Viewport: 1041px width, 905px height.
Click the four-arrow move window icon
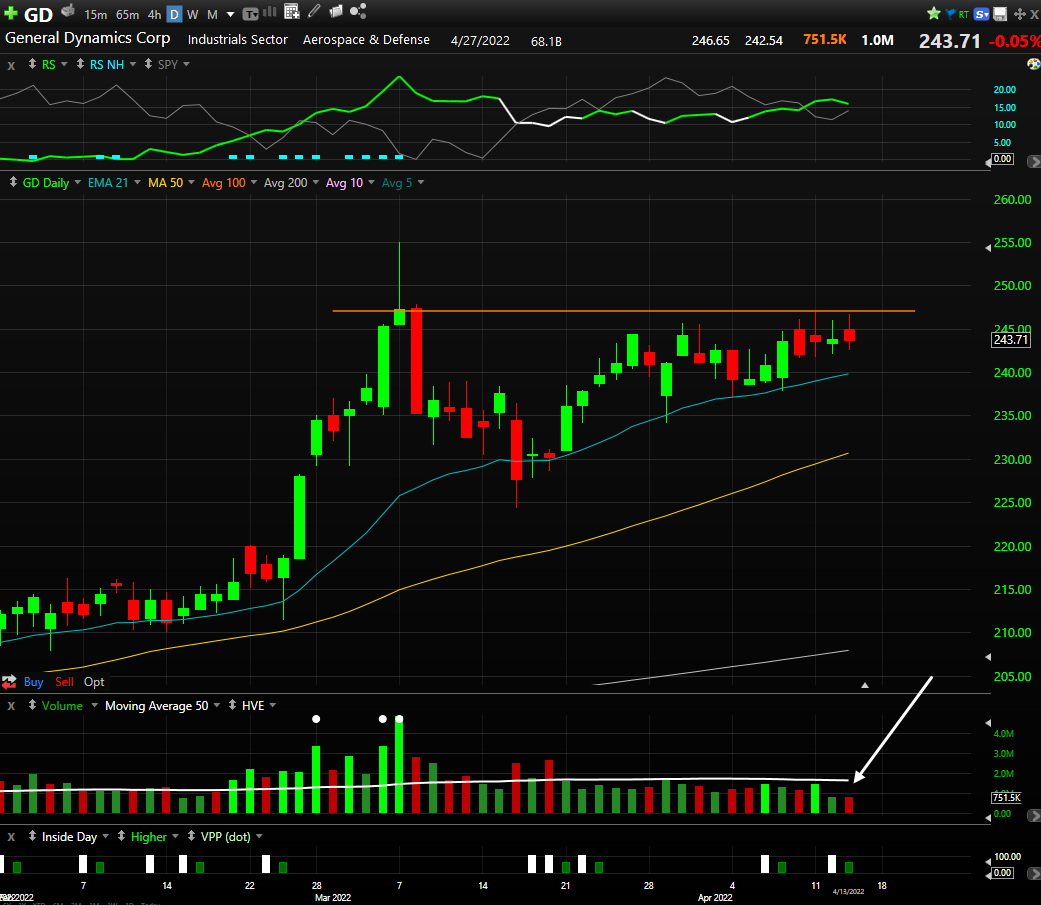click(x=1019, y=14)
